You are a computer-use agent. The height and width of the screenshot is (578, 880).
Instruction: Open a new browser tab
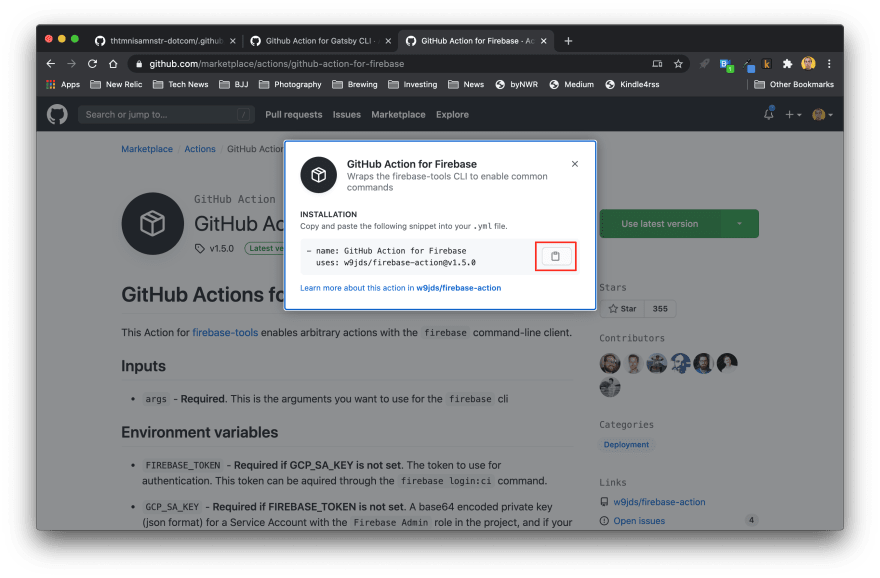(x=568, y=41)
